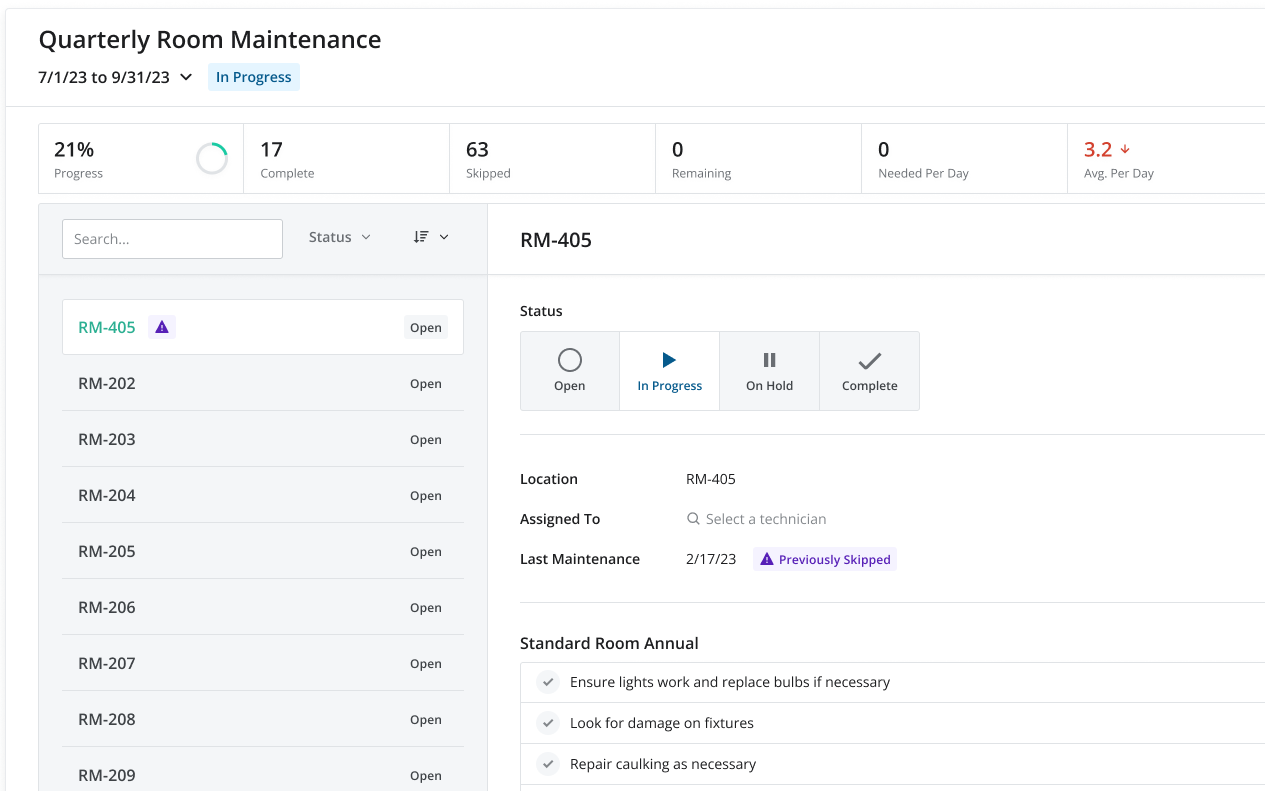1265x791 pixels.
Task: Click the room Search box
Action: coord(172,239)
